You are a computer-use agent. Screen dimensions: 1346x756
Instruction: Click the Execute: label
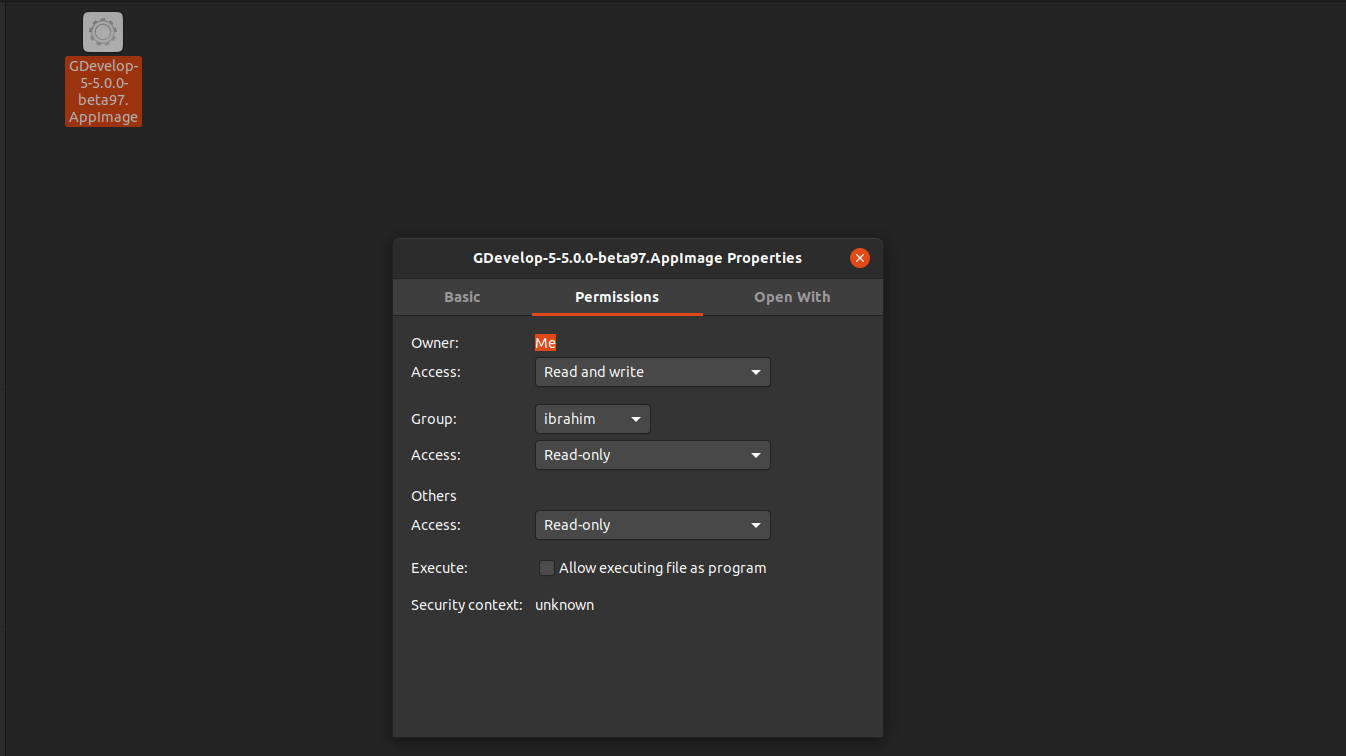(x=439, y=568)
